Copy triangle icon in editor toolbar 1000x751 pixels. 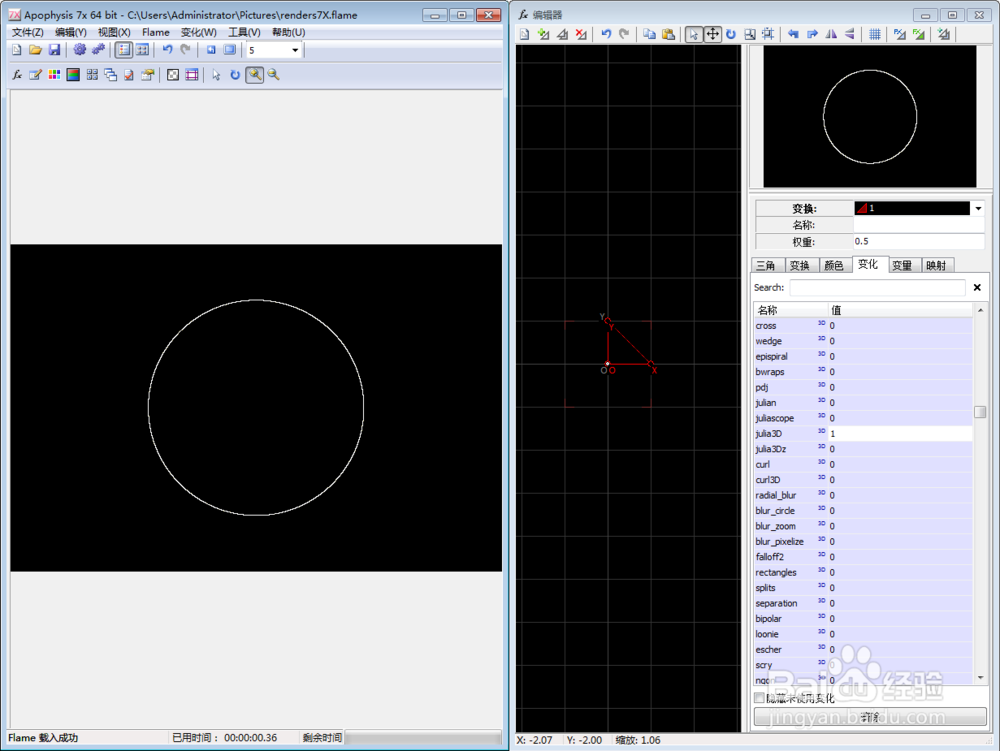tap(649, 34)
